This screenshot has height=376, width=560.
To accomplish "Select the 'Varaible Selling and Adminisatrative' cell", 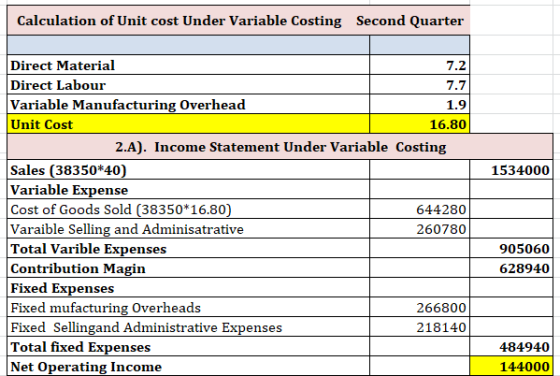I will coord(188,229).
